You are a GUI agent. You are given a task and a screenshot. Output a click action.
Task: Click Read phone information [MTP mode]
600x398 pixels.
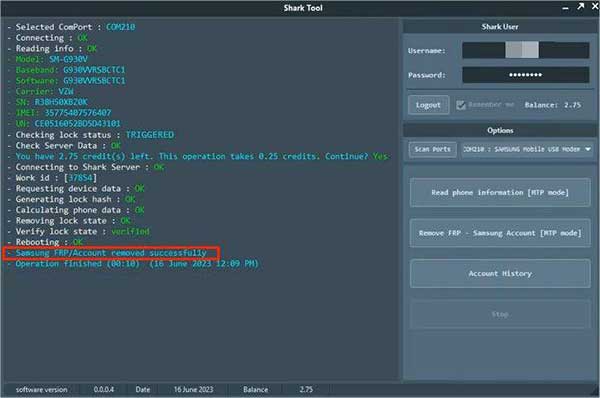tap(500, 192)
